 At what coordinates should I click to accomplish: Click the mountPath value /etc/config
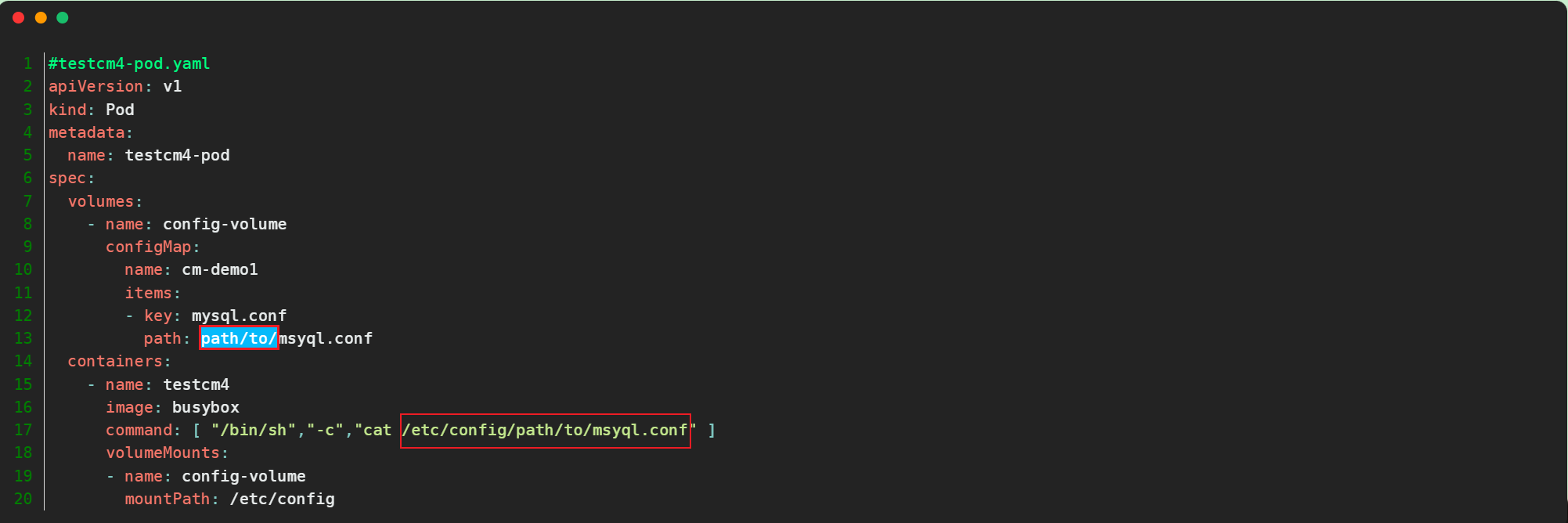[283, 499]
